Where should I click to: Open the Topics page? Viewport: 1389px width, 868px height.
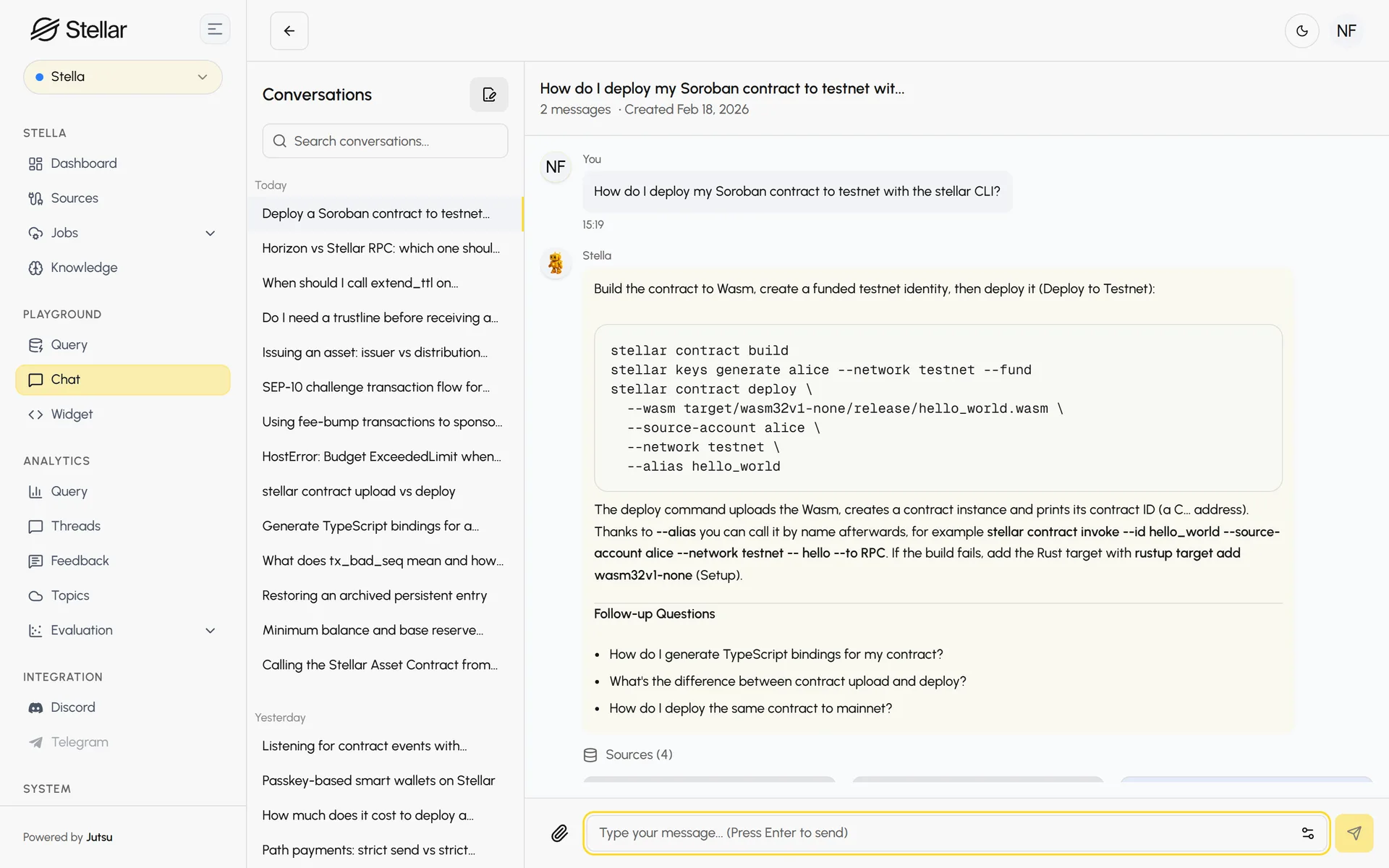point(123,596)
